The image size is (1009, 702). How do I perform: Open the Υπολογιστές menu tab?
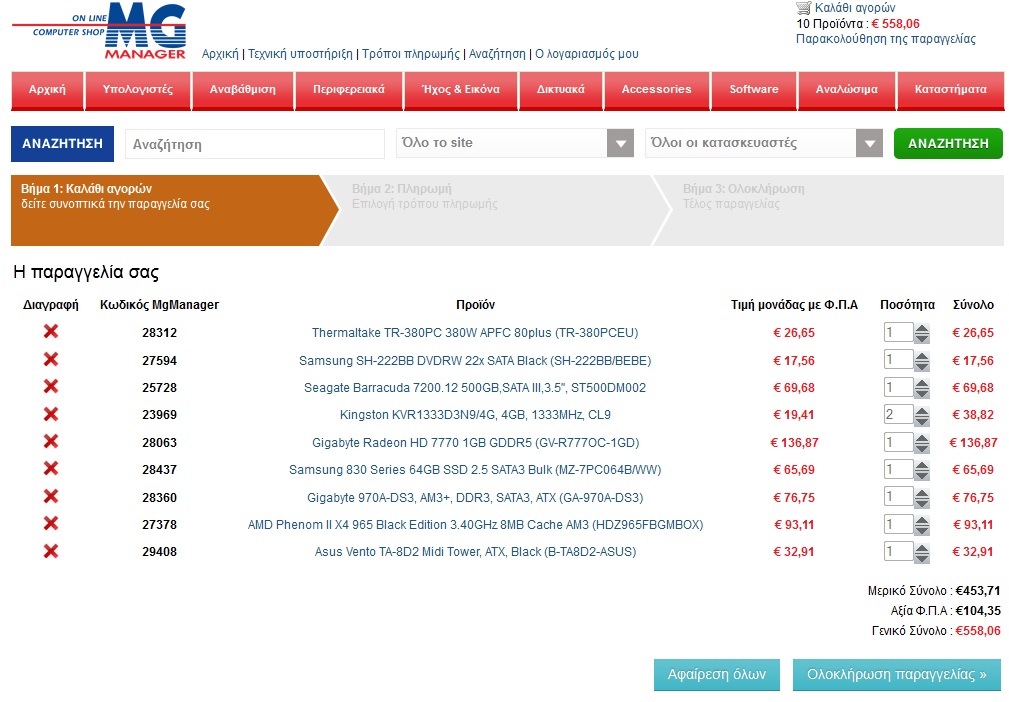(138, 90)
